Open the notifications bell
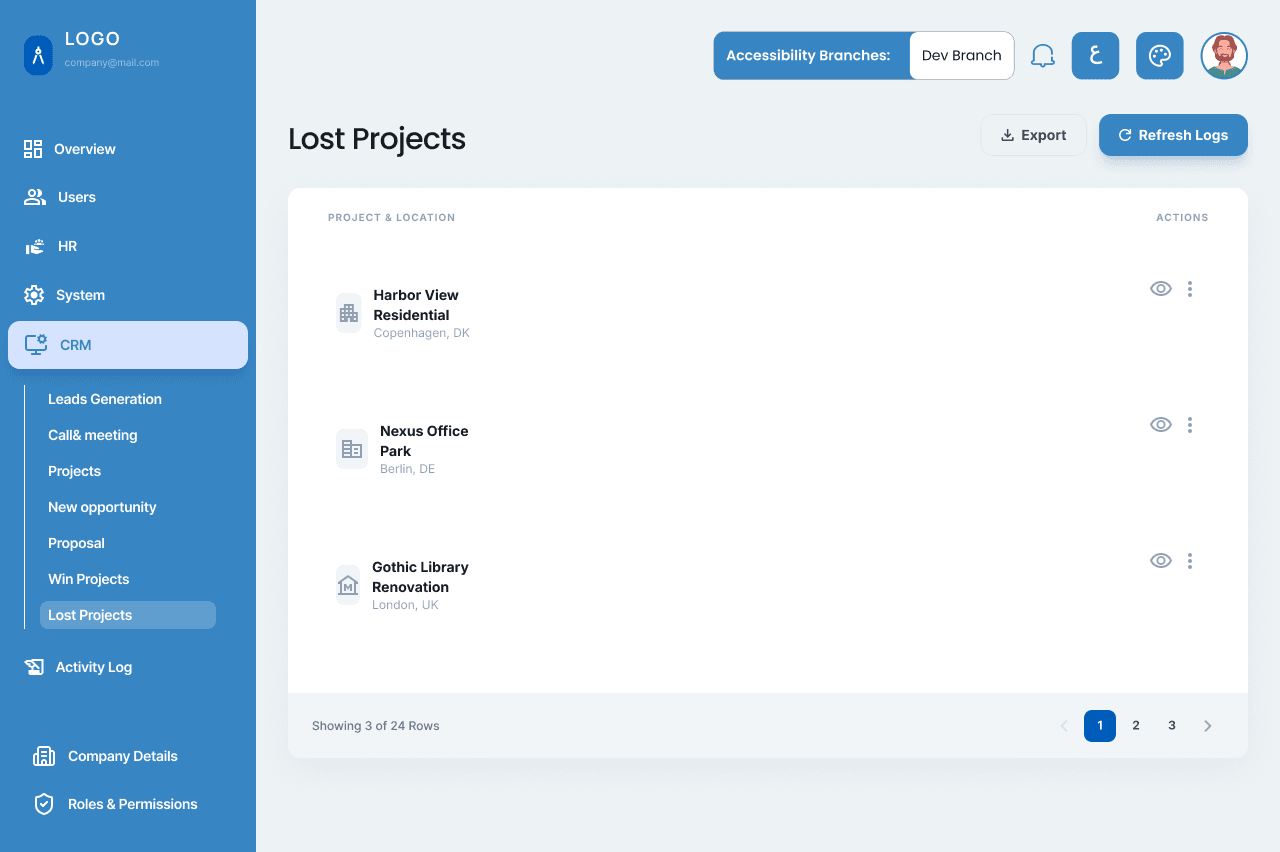 [1043, 56]
